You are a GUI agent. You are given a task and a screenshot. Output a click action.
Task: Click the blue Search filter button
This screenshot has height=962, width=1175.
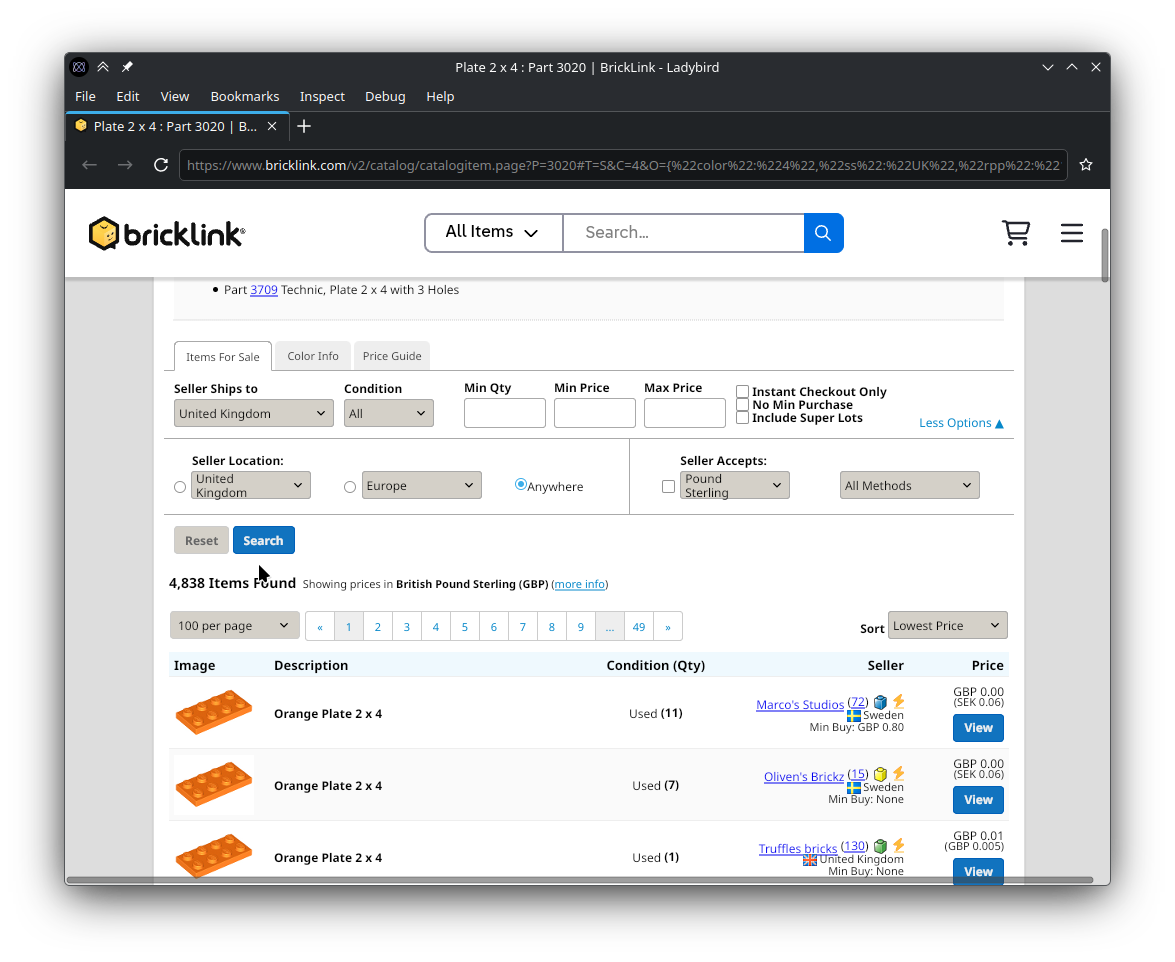point(264,540)
